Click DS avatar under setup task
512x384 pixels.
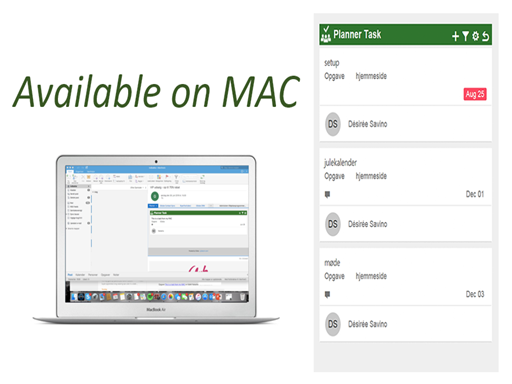pyautogui.click(x=333, y=124)
